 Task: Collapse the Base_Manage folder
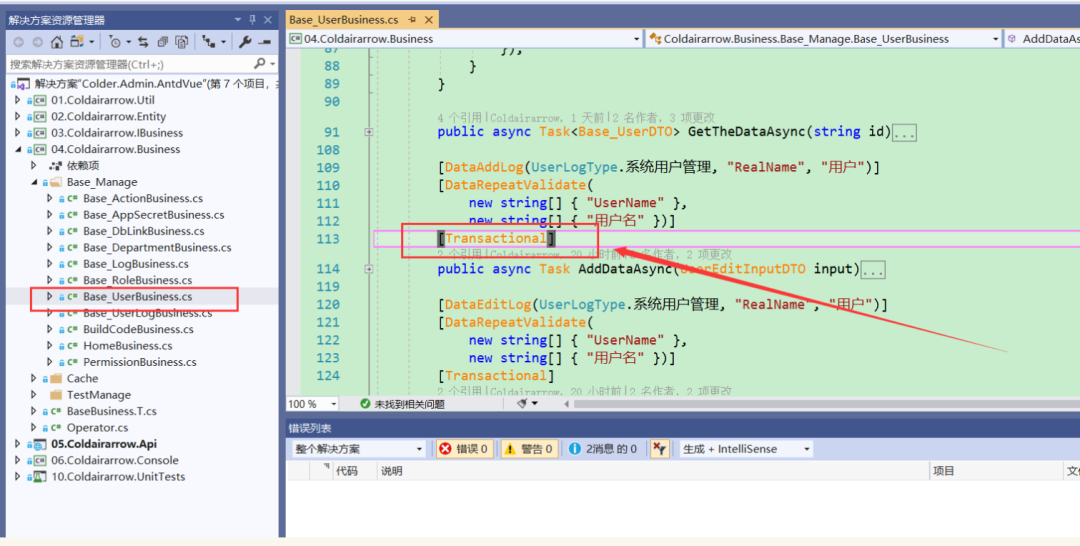[x=34, y=182]
